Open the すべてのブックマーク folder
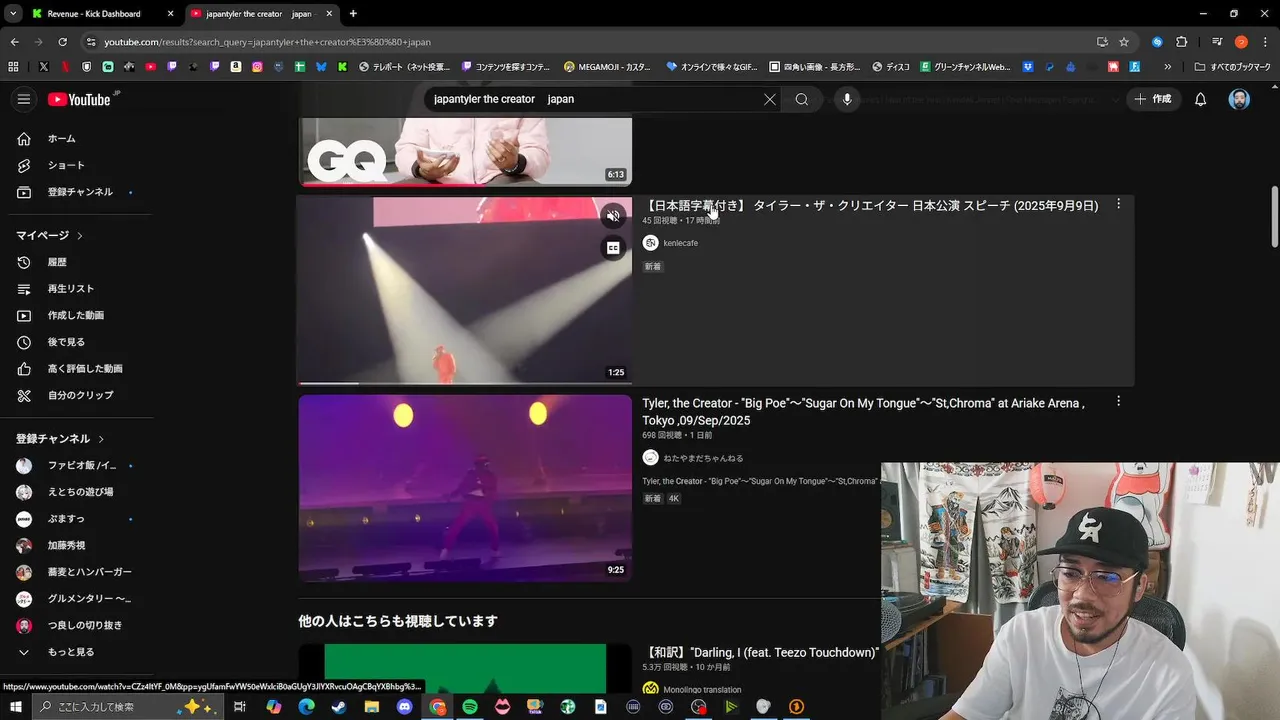 (x=1233, y=67)
